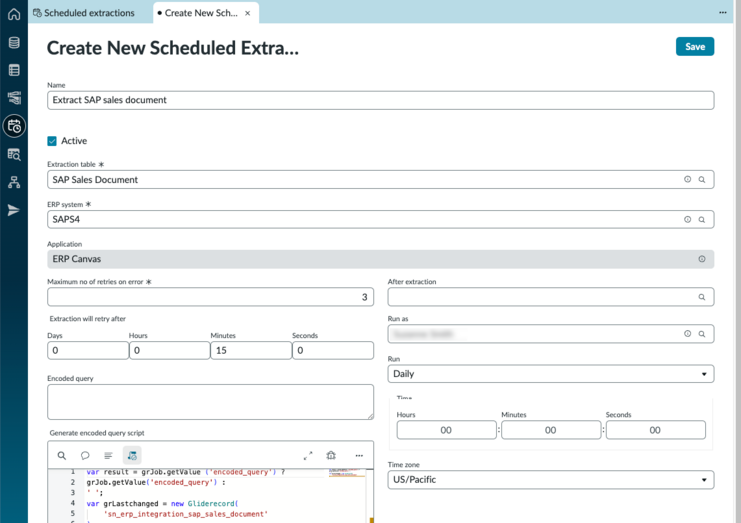Viewport: 741px width, 523px height.
Task: Click the script editor comment icon
Action: point(85,455)
